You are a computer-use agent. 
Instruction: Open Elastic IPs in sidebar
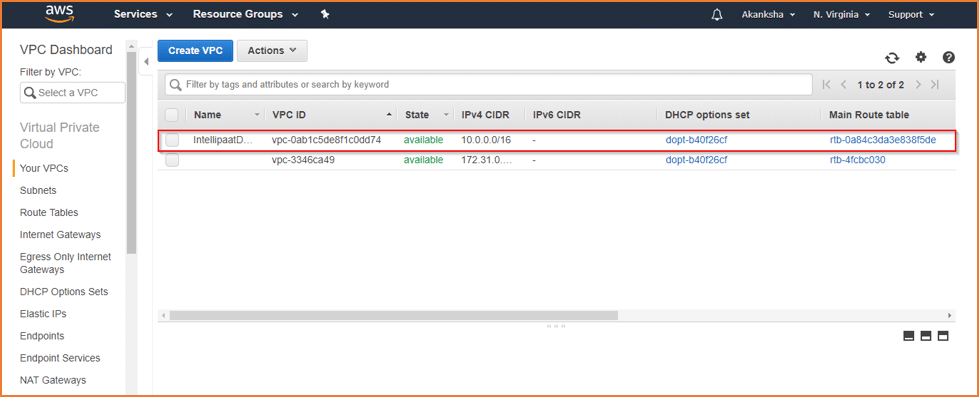pos(43,313)
